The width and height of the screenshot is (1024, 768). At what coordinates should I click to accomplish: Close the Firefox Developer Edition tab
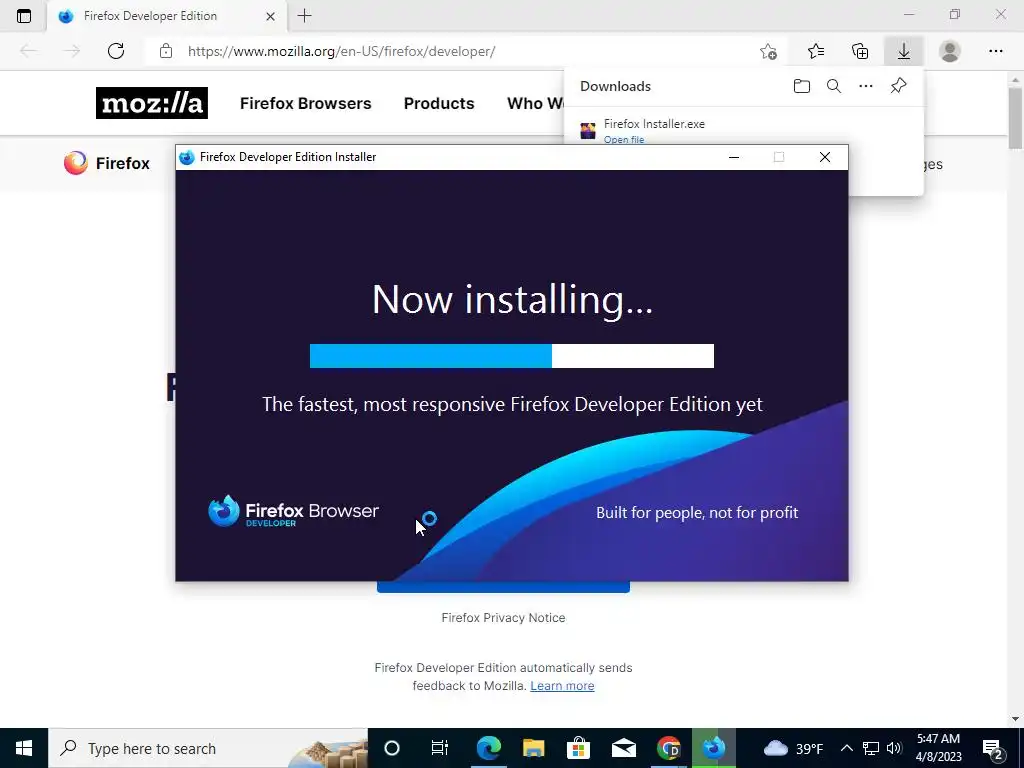(x=270, y=16)
